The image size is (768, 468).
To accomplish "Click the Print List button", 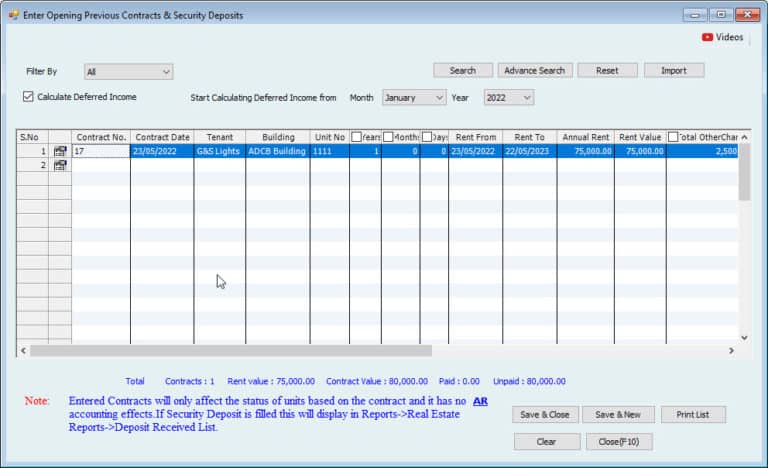I will tap(693, 414).
